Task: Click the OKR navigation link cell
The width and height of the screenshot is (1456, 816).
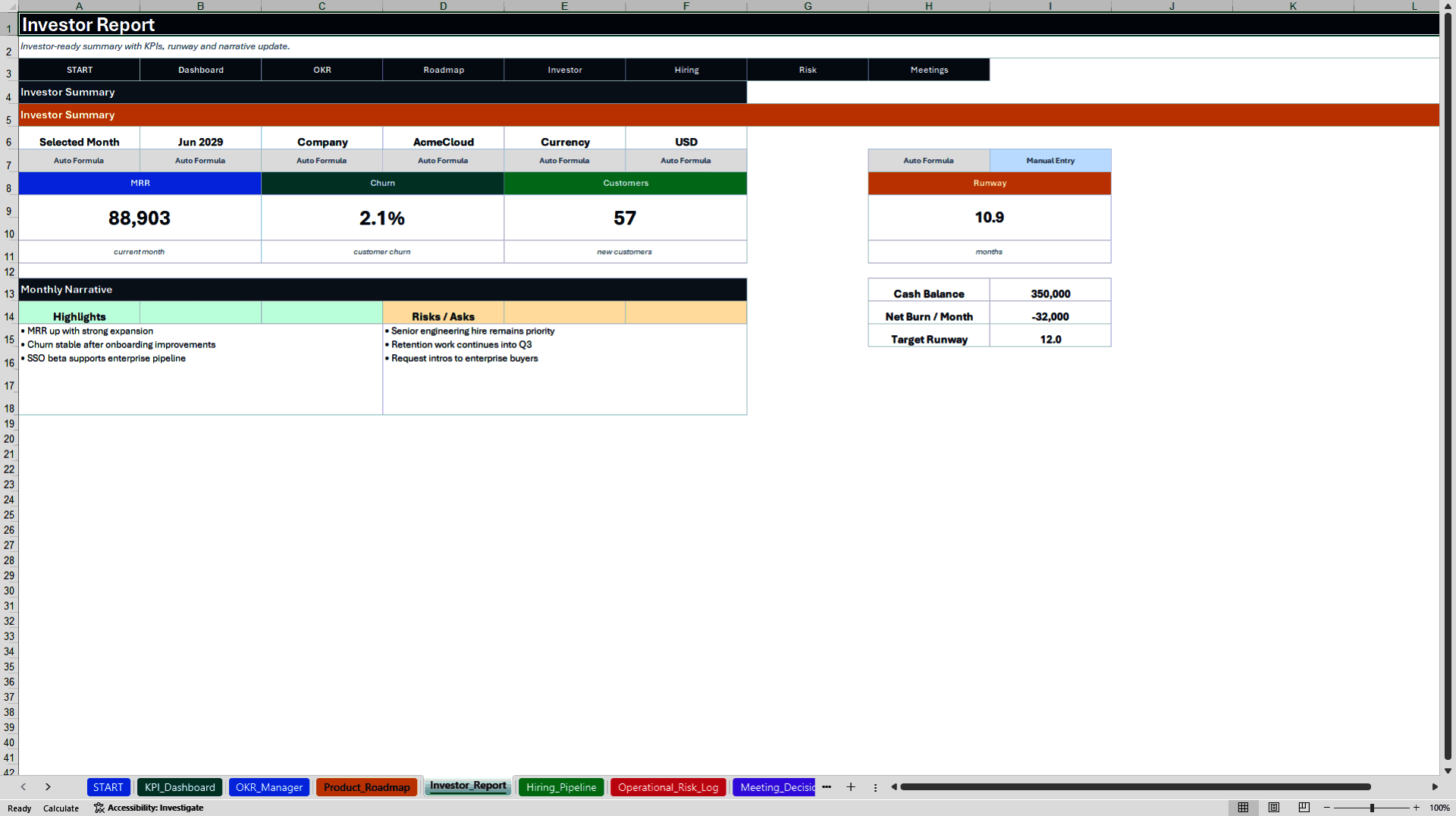Action: [322, 70]
